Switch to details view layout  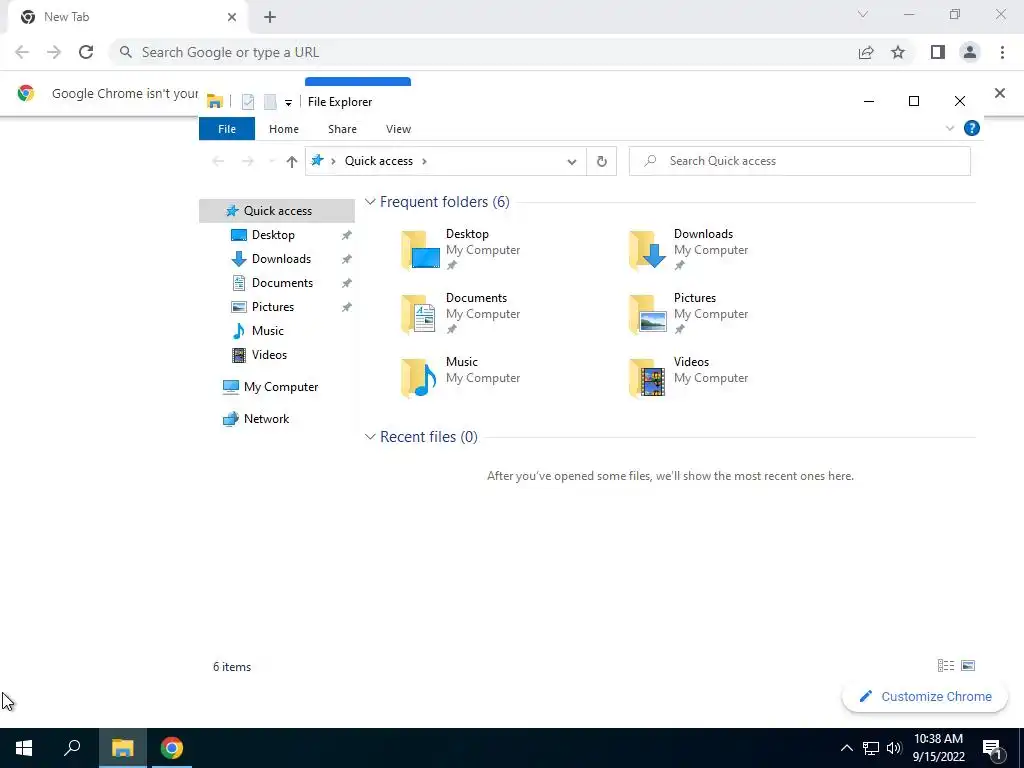click(x=946, y=665)
